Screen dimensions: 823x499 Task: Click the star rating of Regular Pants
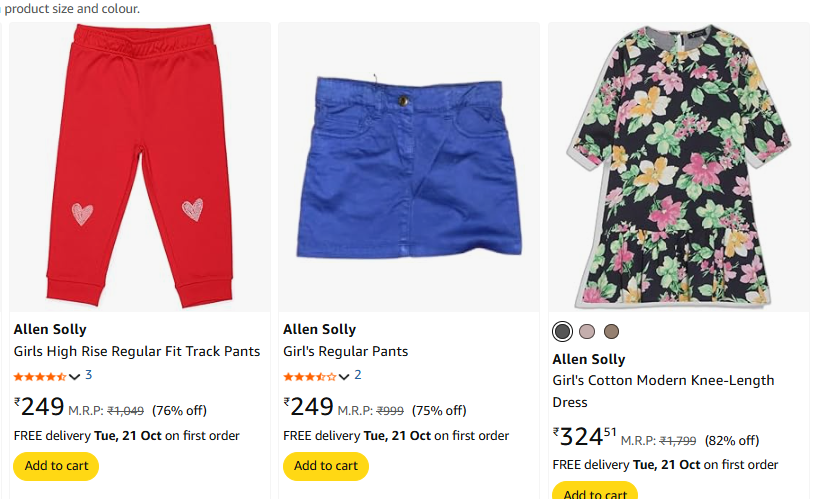click(x=310, y=377)
